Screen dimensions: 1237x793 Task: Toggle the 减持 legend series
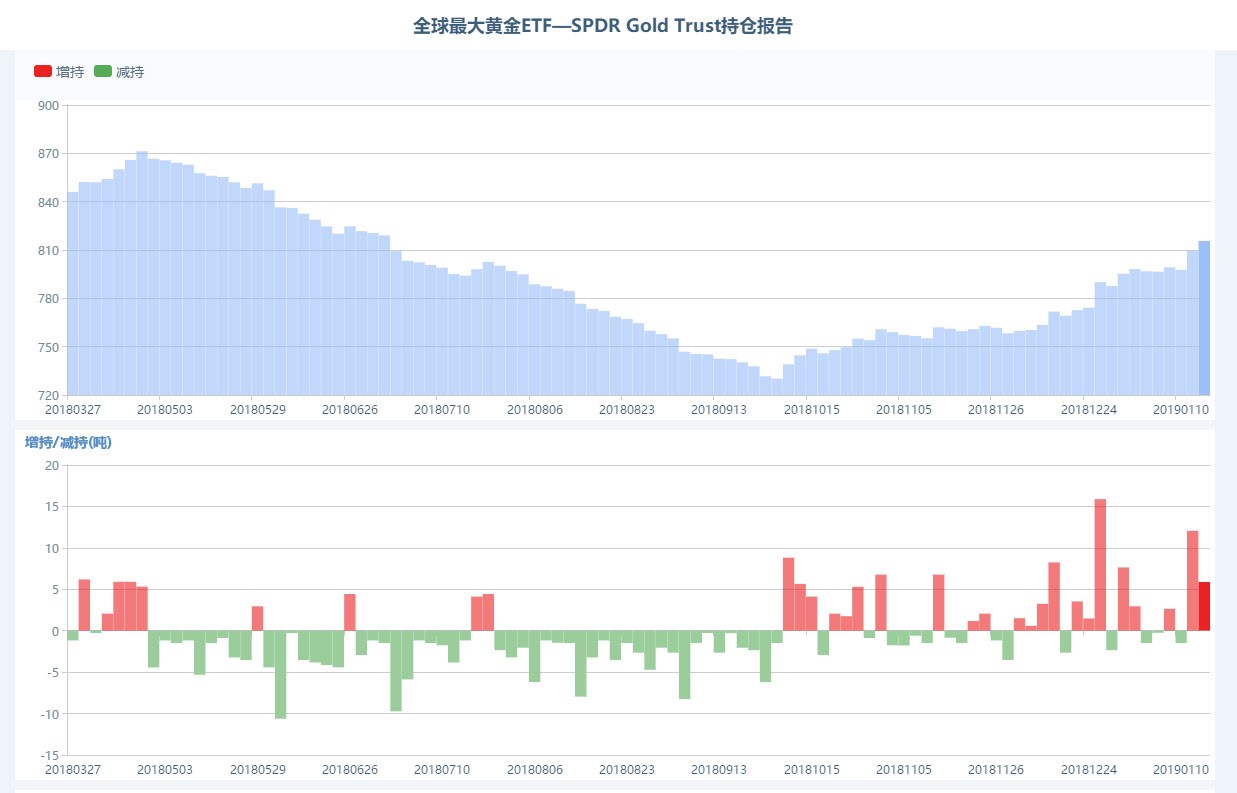pos(118,72)
